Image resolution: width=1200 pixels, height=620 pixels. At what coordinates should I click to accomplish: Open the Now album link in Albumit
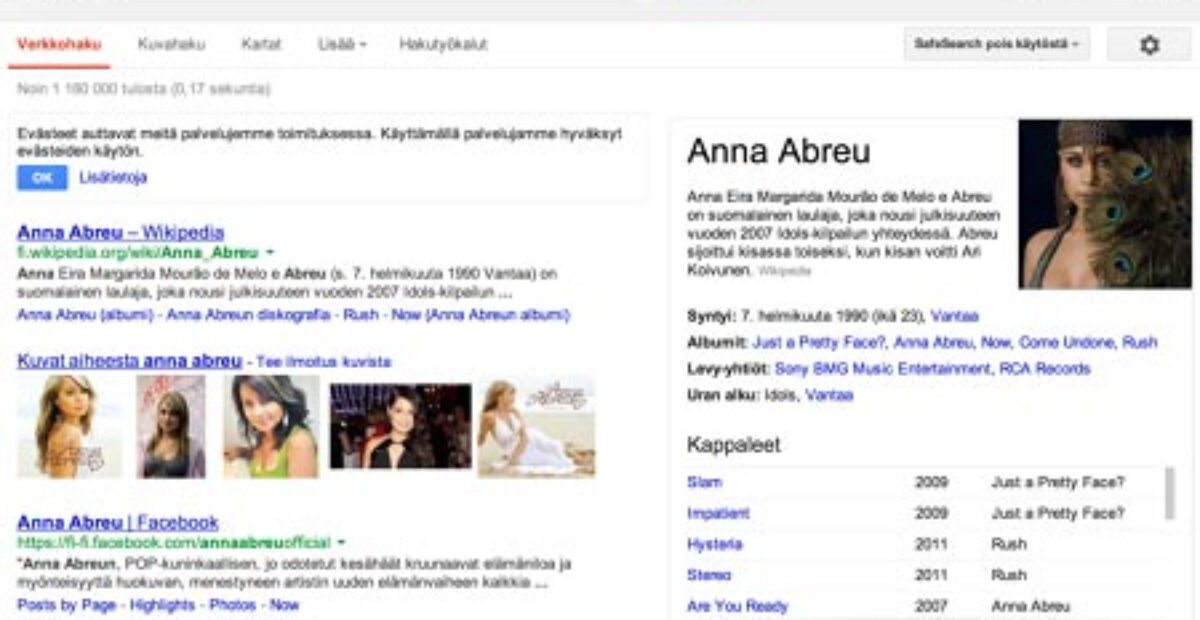[995, 342]
